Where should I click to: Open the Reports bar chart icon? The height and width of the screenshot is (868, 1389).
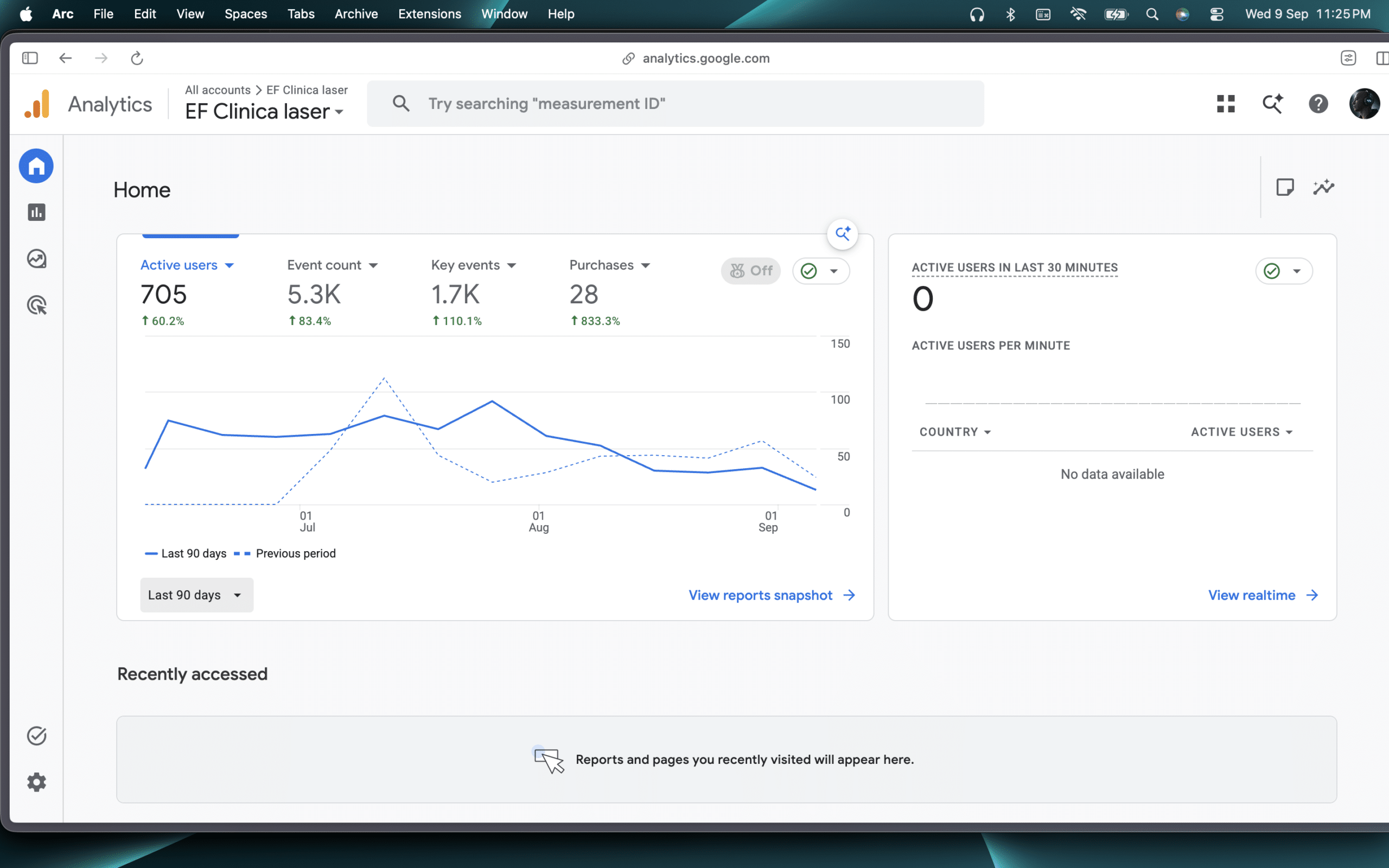point(36,213)
